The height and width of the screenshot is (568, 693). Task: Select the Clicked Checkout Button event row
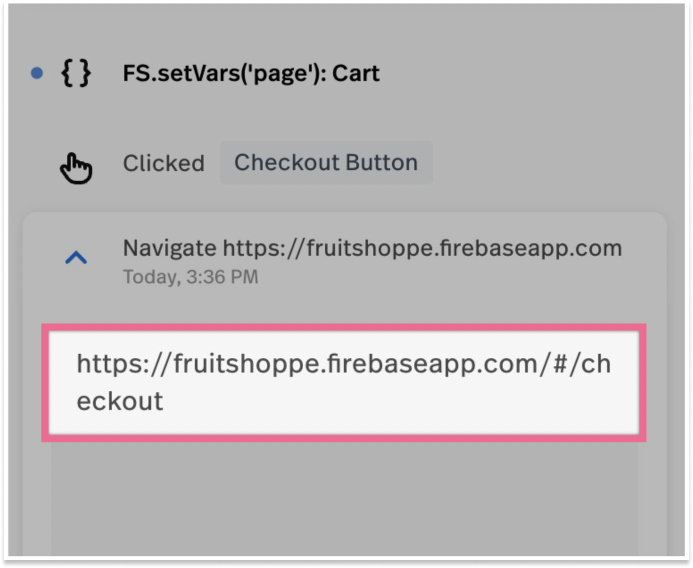(x=246, y=163)
